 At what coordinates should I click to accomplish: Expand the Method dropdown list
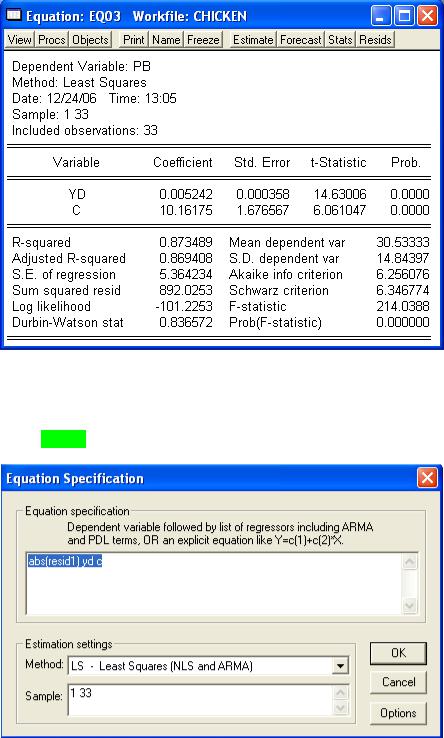pos(339,666)
